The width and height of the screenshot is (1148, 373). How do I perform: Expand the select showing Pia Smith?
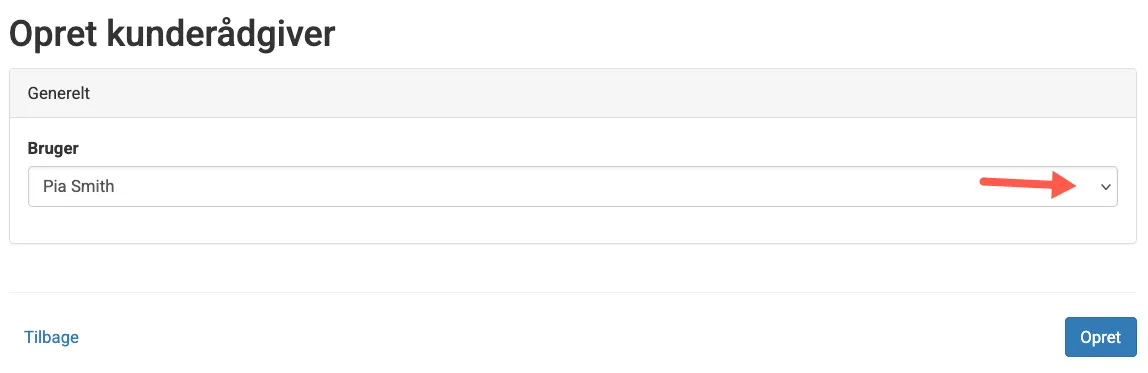573,186
